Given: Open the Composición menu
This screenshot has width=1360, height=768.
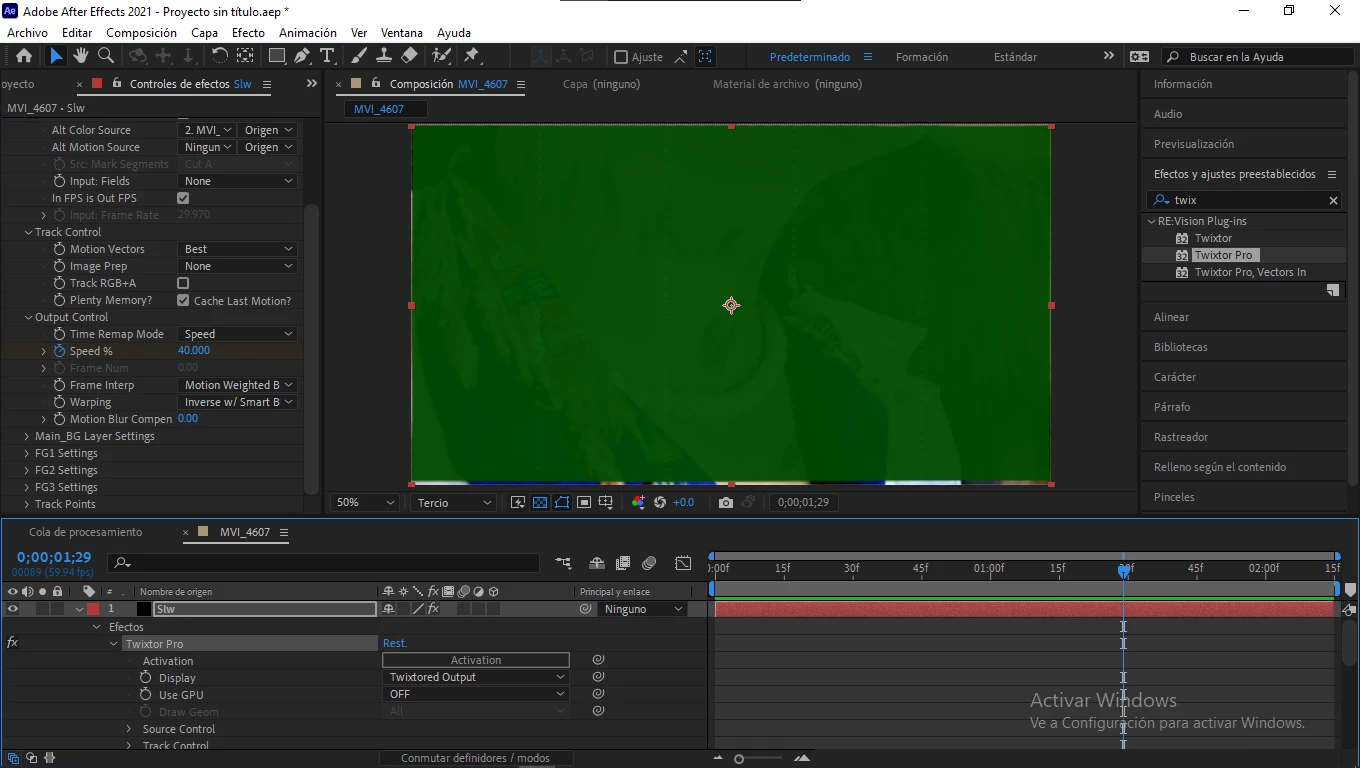Looking at the screenshot, I should (141, 33).
